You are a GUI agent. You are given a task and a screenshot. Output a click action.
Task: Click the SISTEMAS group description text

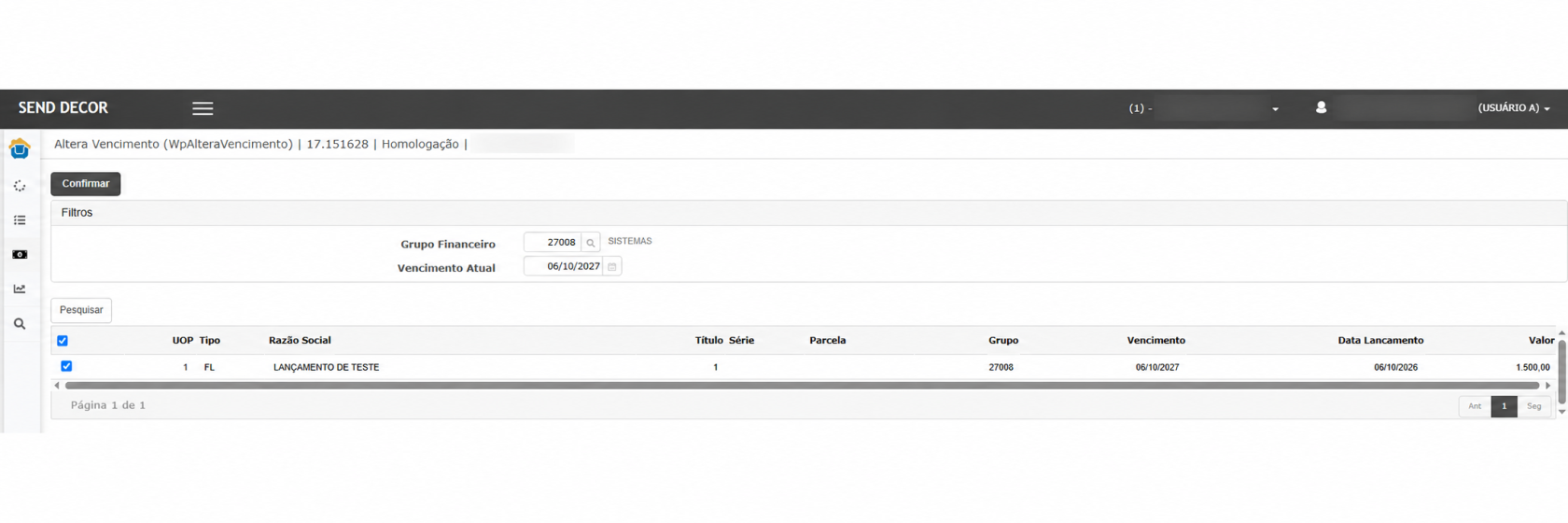coord(630,242)
